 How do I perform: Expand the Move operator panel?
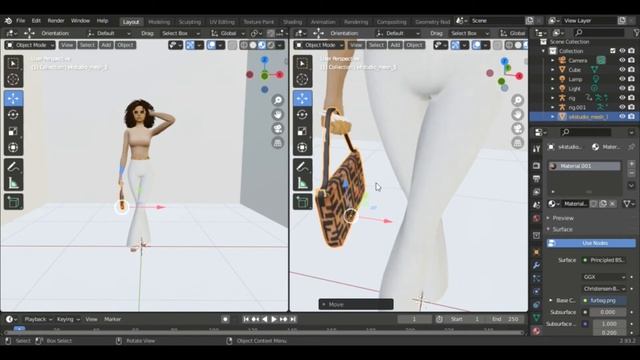coord(356,304)
